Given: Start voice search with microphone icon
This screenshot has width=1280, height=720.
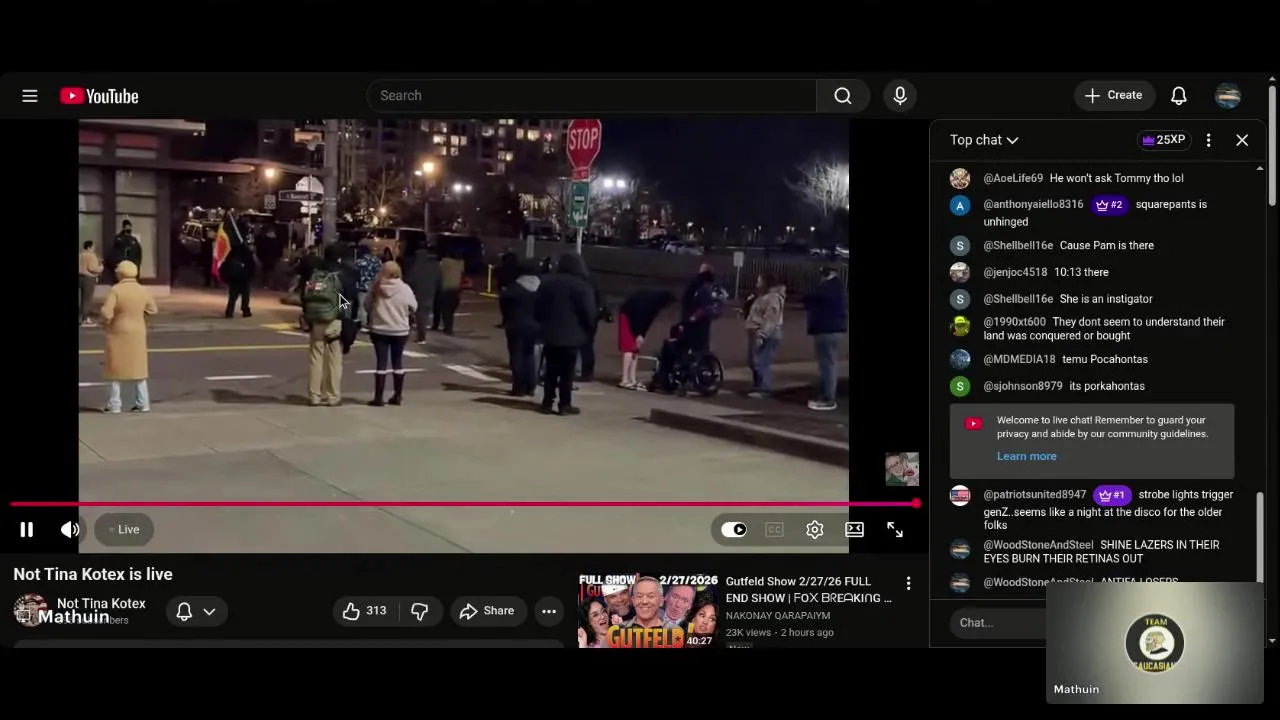Looking at the screenshot, I should pyautogui.click(x=900, y=96).
